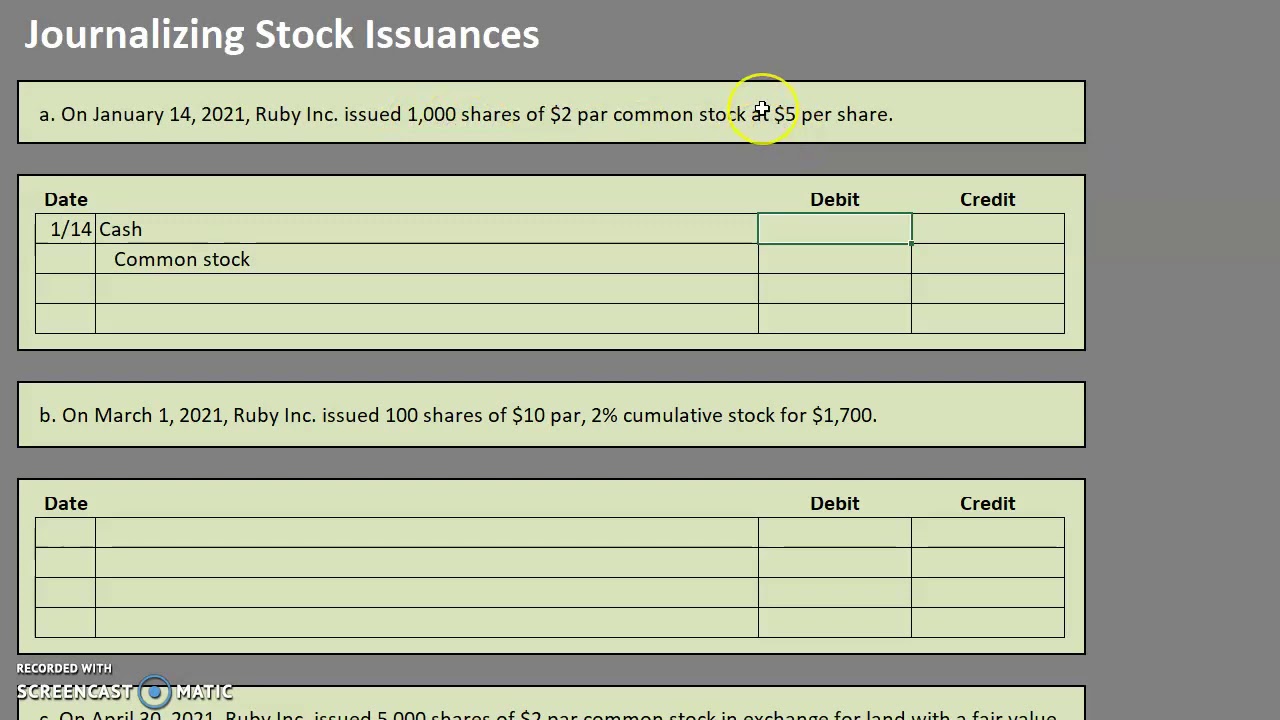Select first credit cell in table b
Viewport: 1280px width, 720px height.
click(x=988, y=532)
